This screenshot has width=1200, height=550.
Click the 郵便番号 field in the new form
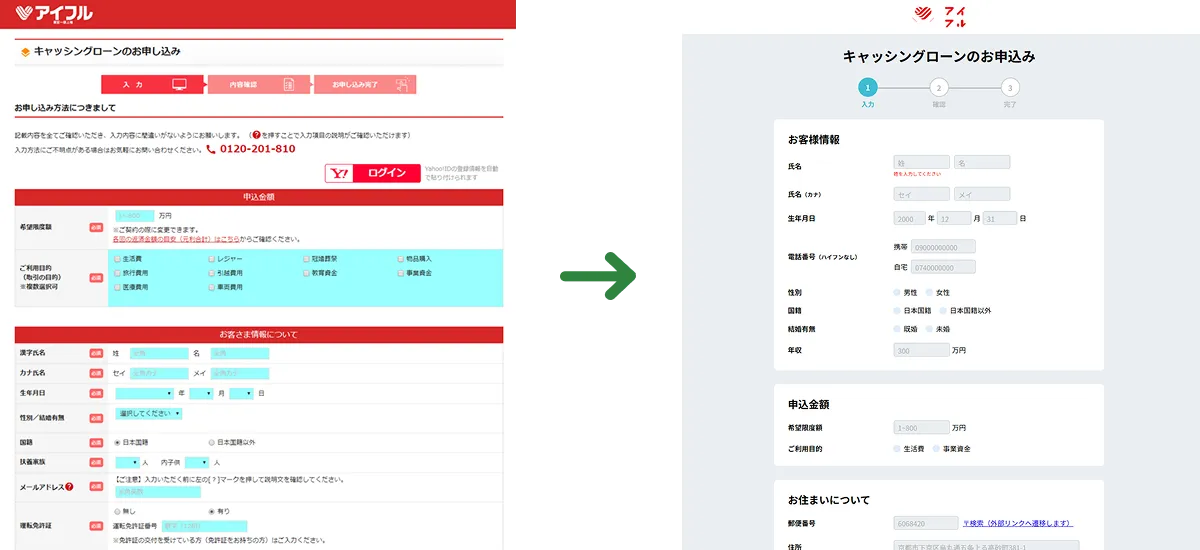pos(925,523)
